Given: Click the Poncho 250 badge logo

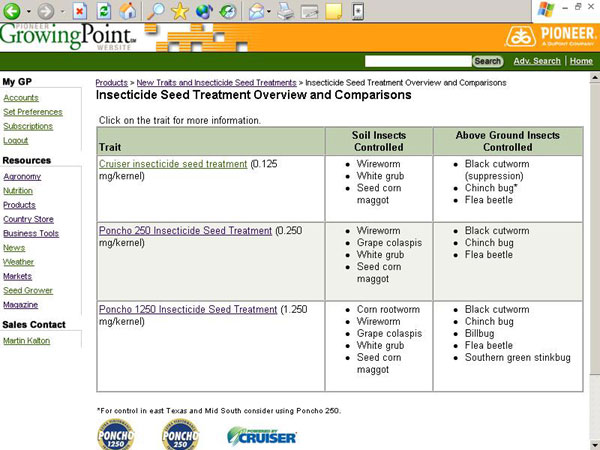Looking at the screenshot, I should (x=180, y=435).
